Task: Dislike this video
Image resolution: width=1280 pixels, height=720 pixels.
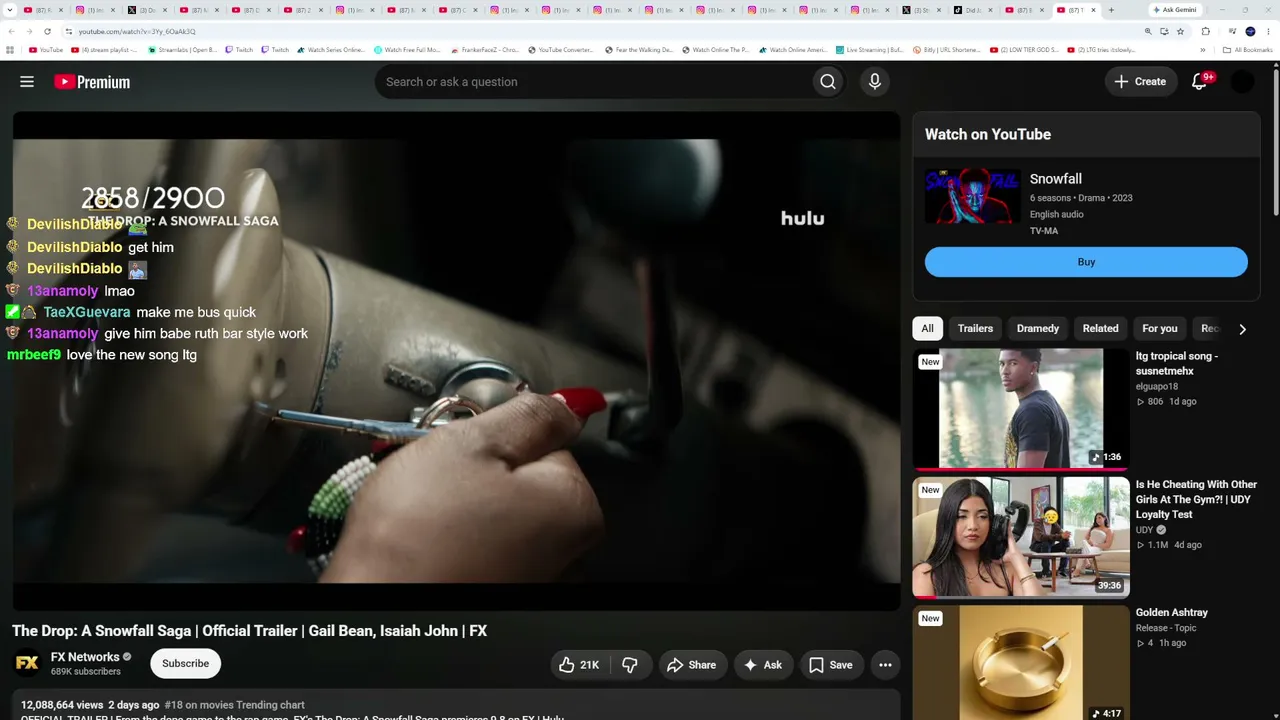Action: coord(629,665)
